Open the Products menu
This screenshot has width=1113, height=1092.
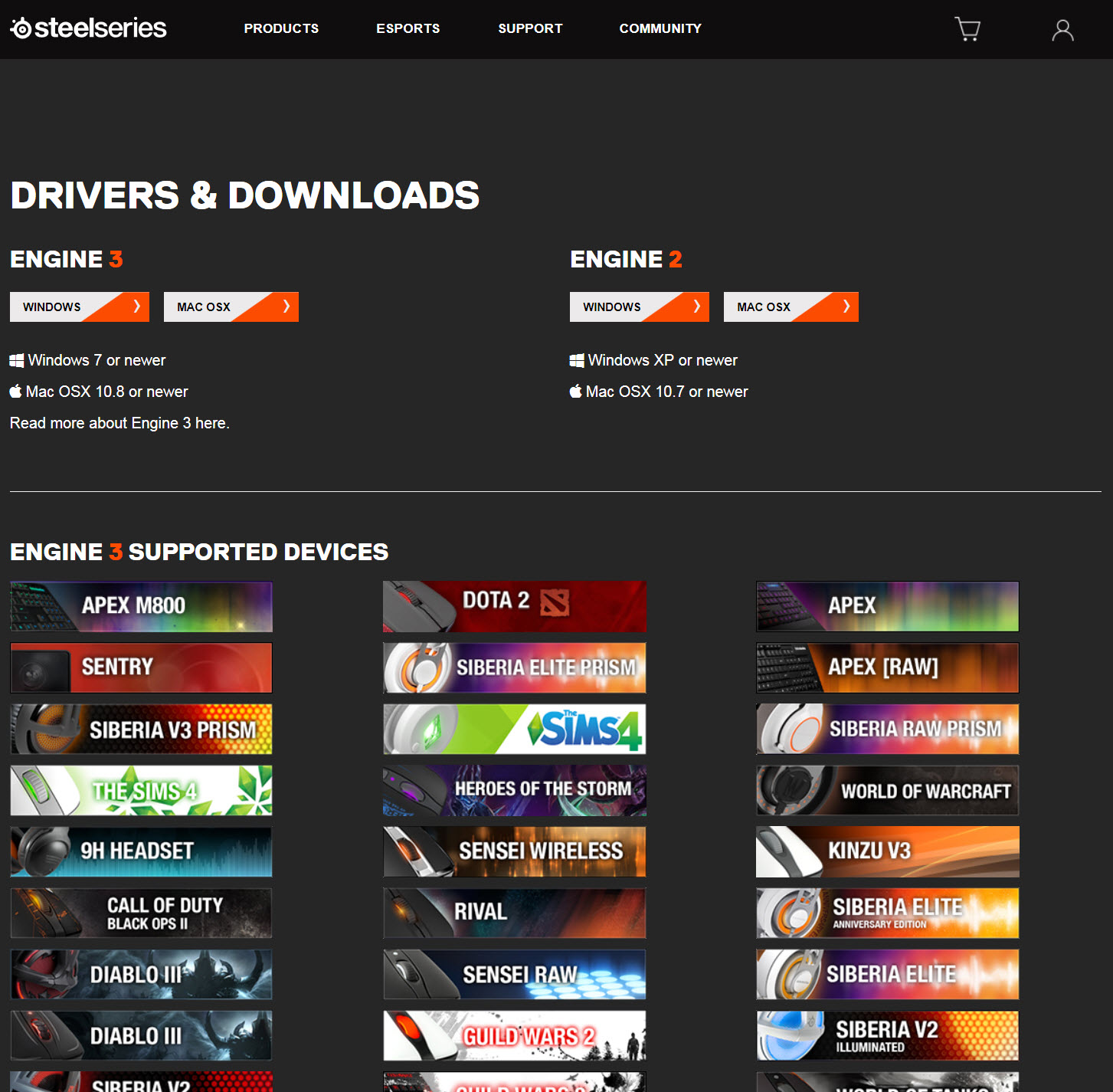tap(281, 28)
